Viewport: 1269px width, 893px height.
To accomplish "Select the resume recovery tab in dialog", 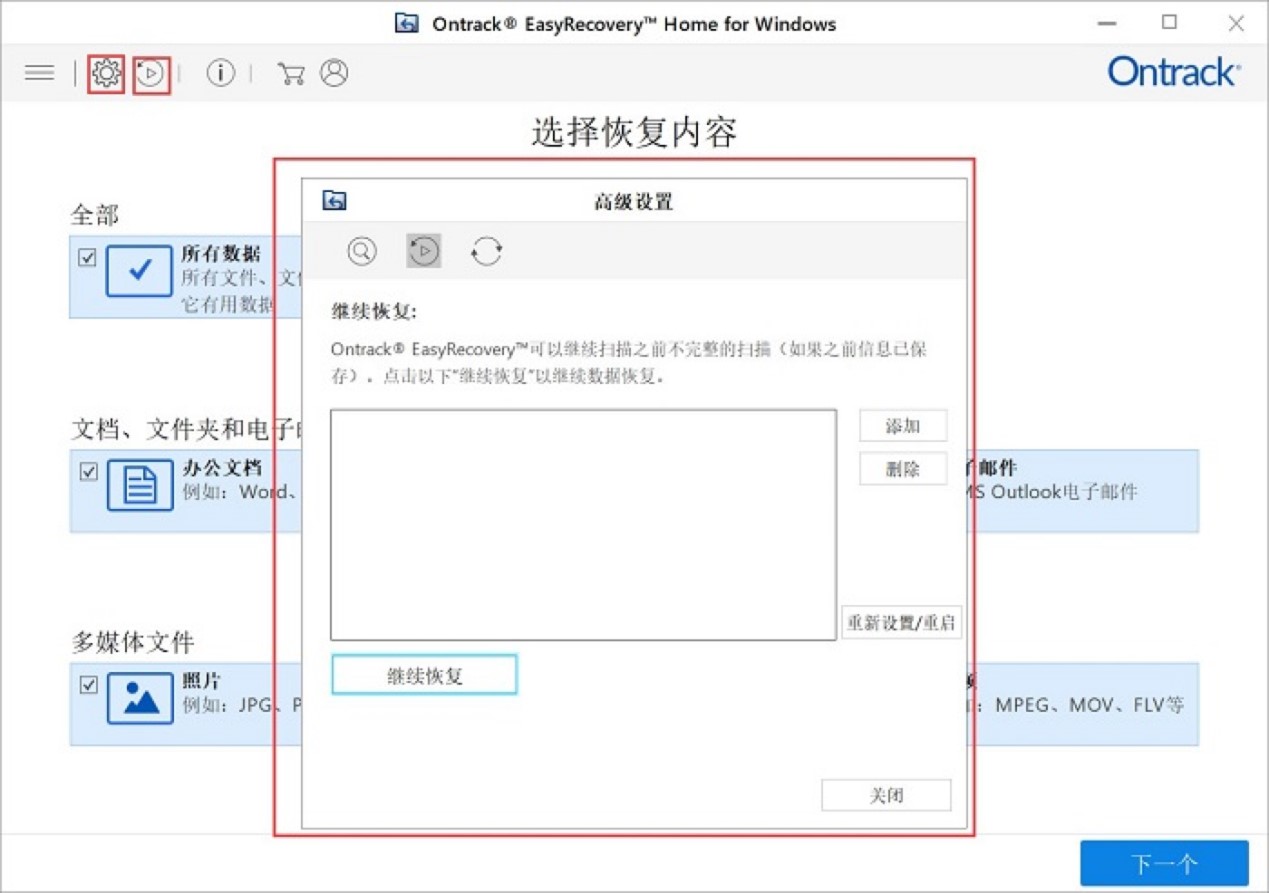I will tap(424, 251).
